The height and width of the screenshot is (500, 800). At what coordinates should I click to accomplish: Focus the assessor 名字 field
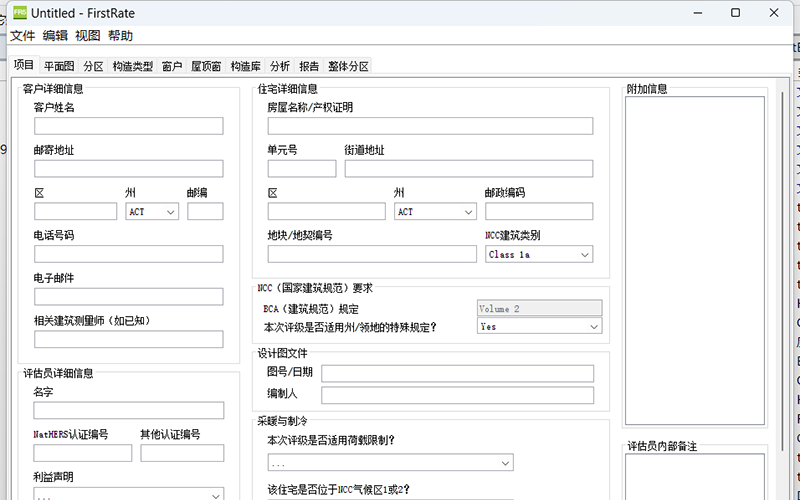129,411
